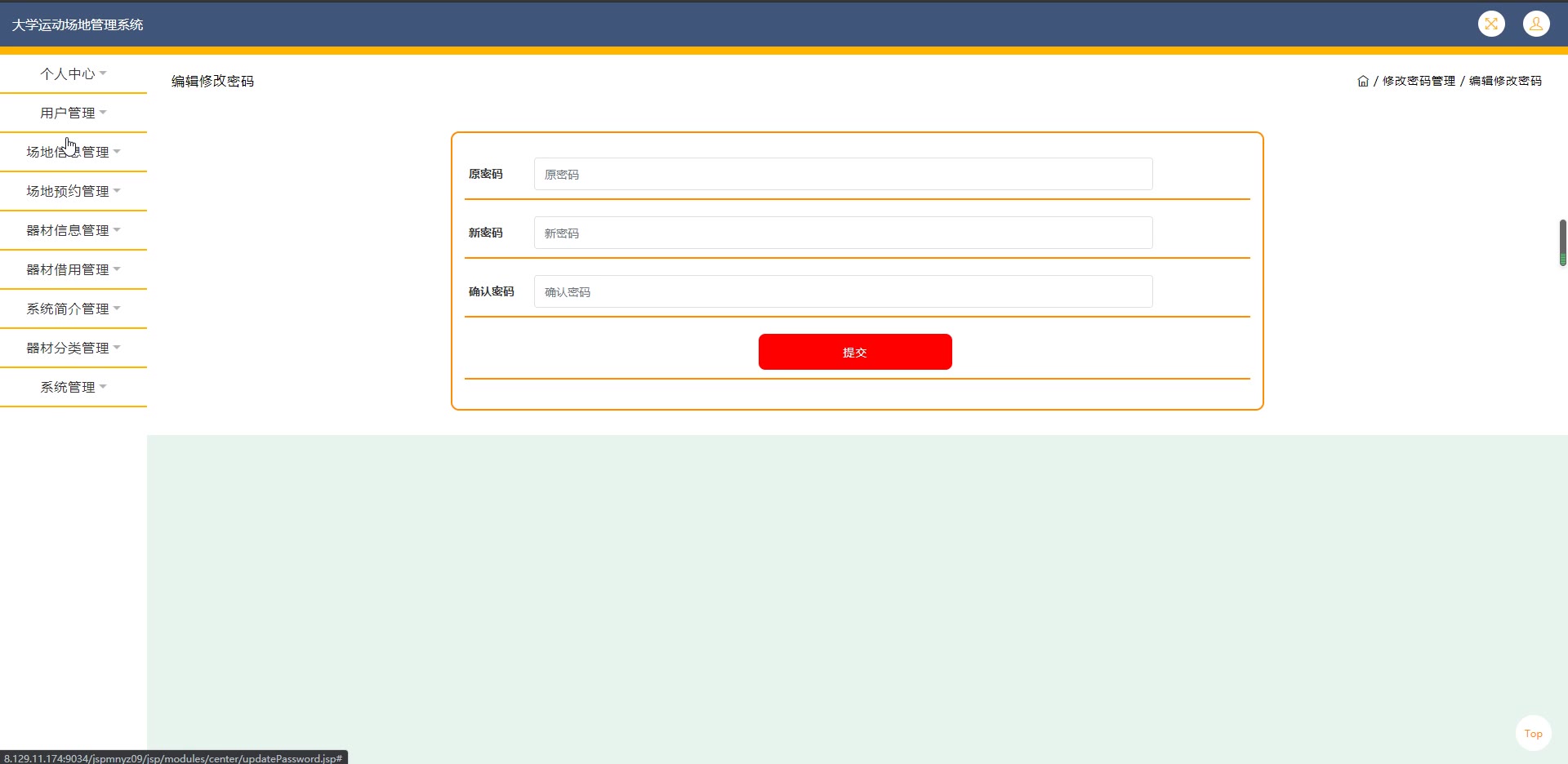Click 编辑修改密码 in breadcrumb
1568x764 pixels.
click(1505, 81)
